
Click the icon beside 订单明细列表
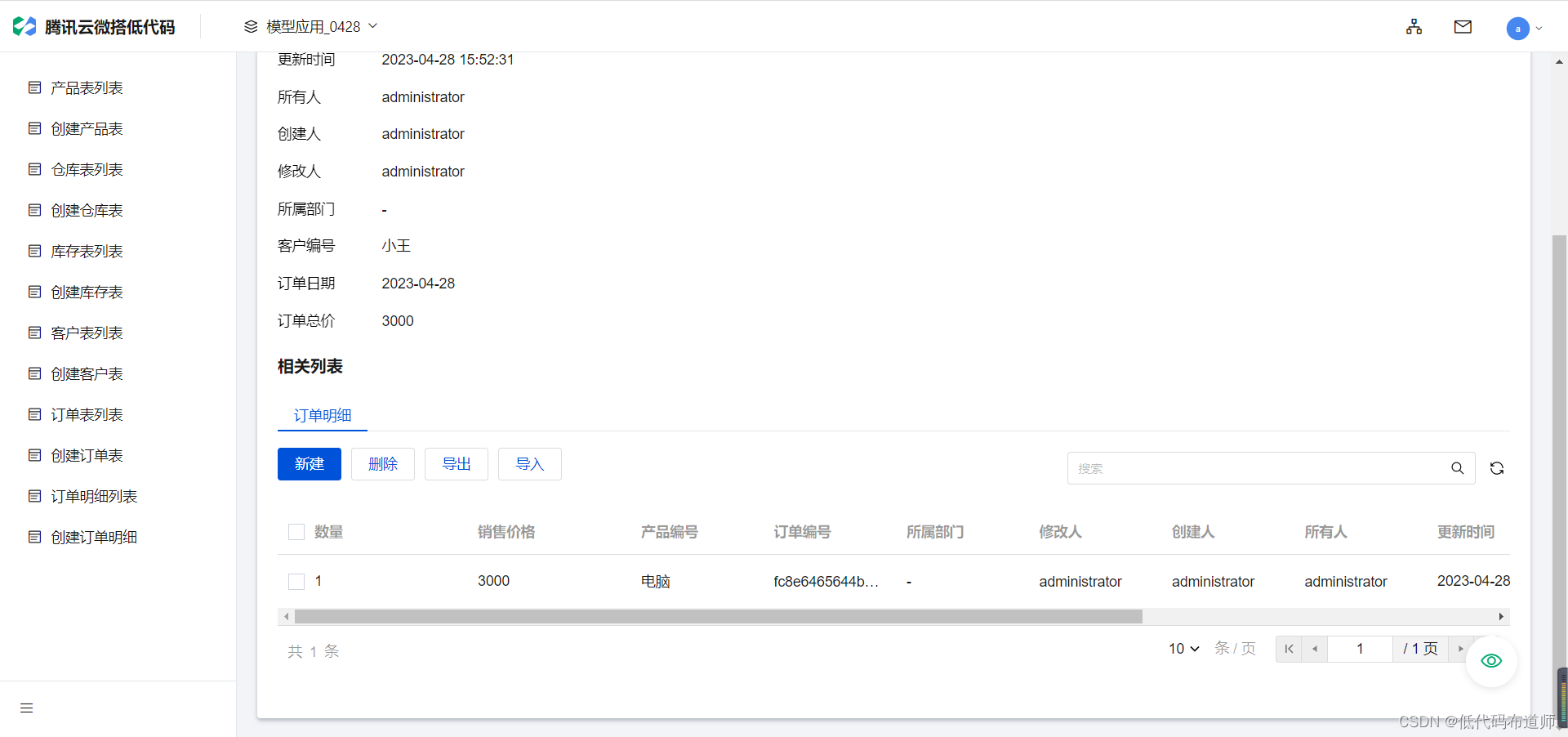tap(34, 496)
